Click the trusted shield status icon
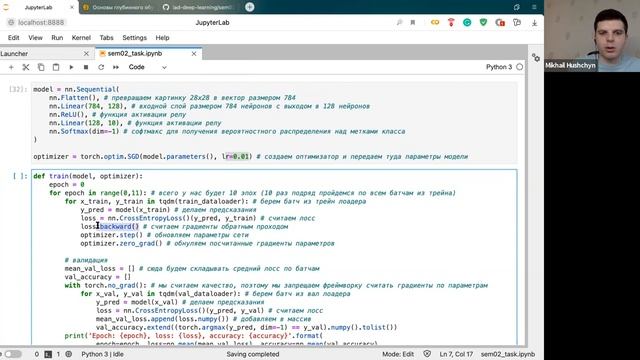The width and height of the screenshot is (640, 360). [x=427, y=354]
